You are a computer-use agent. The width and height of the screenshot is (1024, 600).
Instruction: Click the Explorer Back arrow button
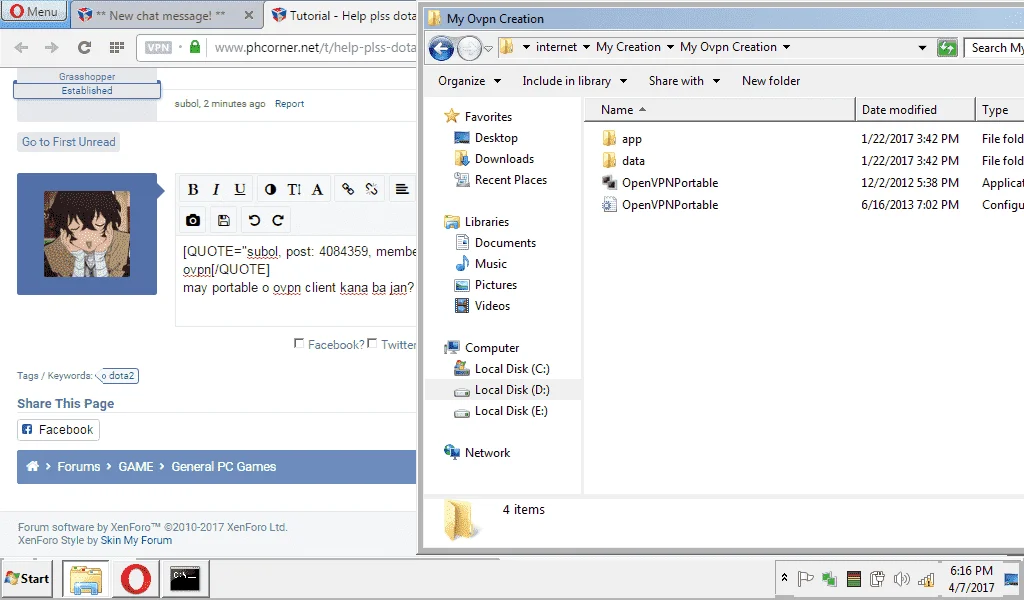pyautogui.click(x=441, y=48)
